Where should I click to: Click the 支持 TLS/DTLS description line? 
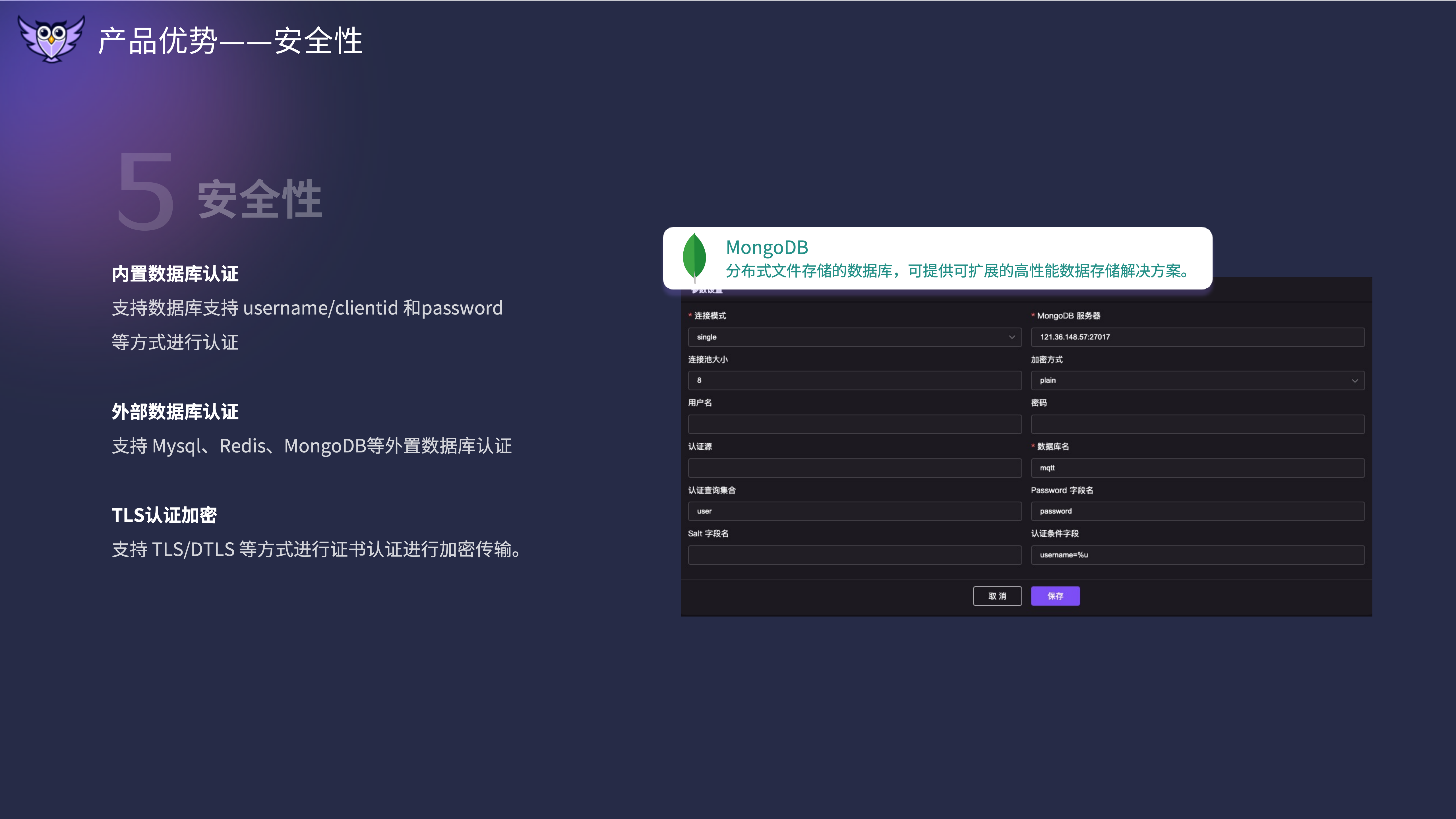click(317, 549)
